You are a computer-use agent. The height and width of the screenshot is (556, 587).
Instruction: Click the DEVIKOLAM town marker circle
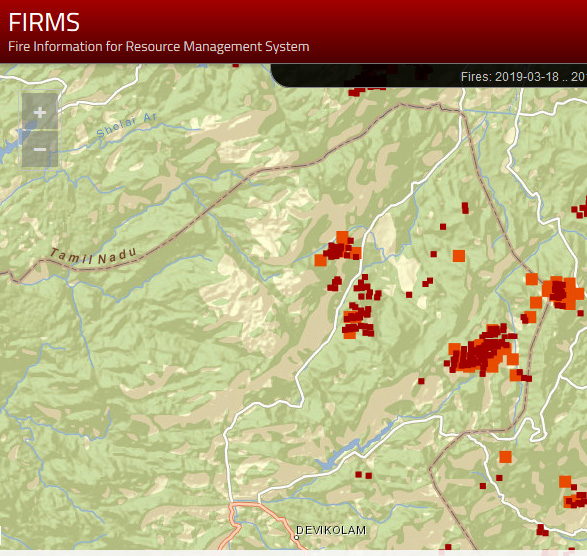pyautogui.click(x=296, y=537)
